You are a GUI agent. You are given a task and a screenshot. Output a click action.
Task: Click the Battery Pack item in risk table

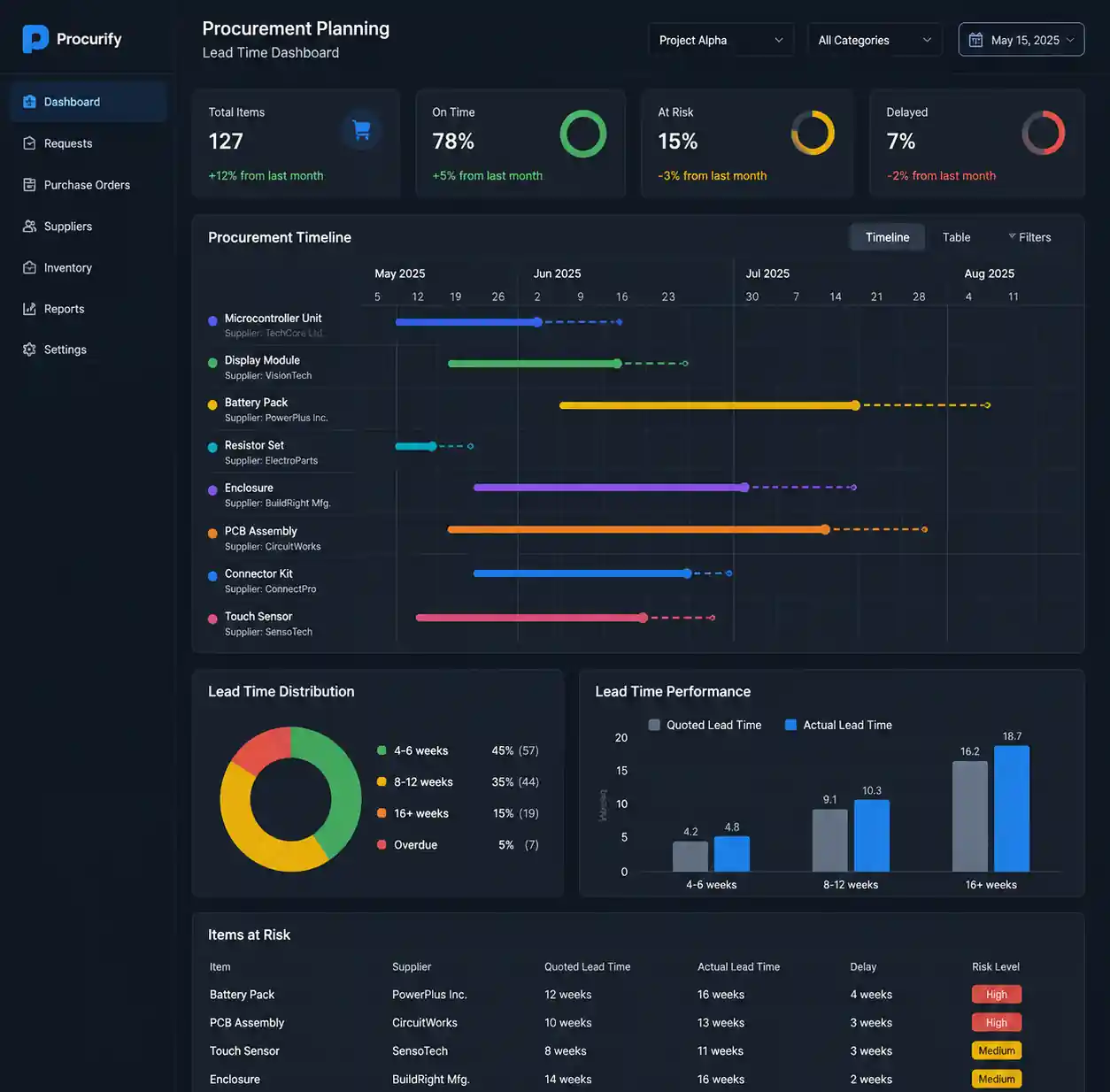point(242,995)
